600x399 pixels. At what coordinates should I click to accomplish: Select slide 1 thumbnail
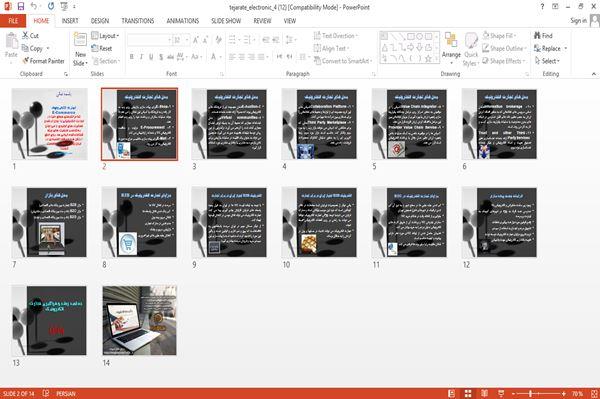tap(50, 124)
